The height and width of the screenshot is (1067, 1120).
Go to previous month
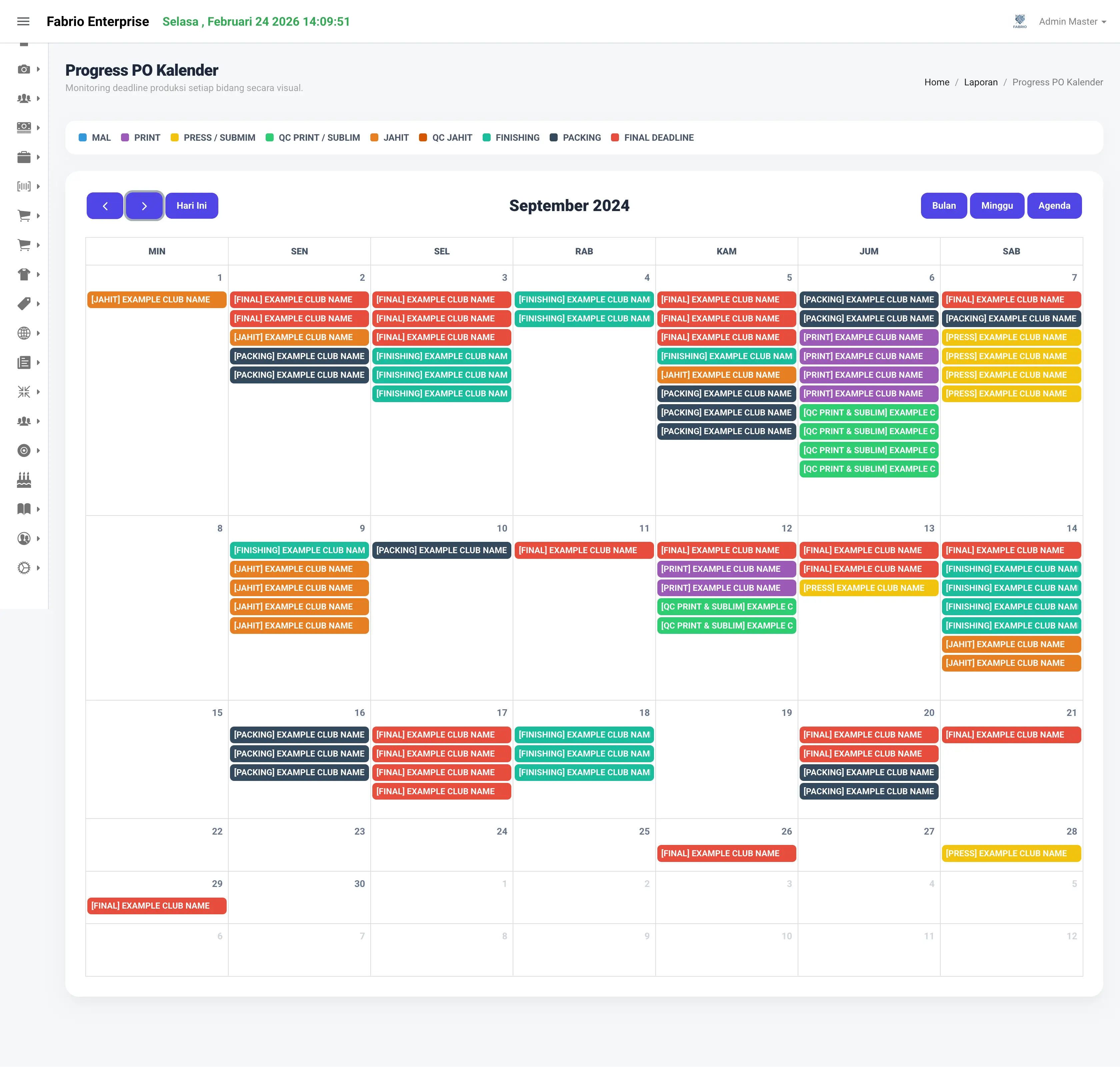tap(105, 206)
